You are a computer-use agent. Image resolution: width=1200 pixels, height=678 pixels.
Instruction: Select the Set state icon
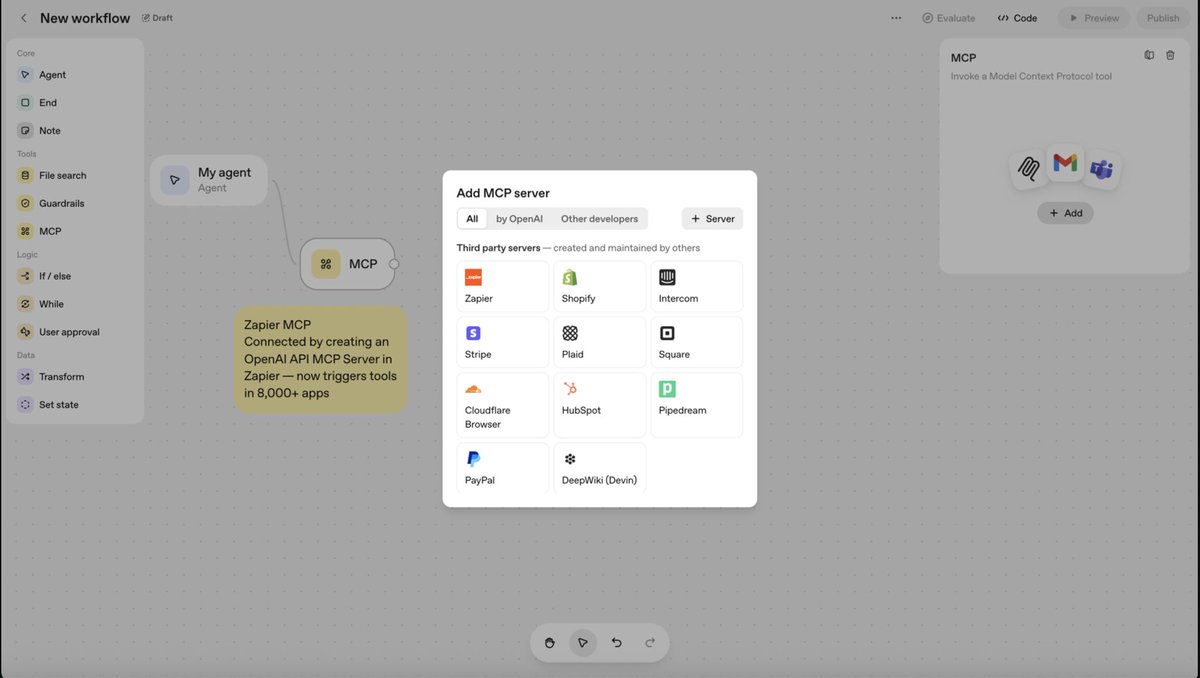pos(25,406)
